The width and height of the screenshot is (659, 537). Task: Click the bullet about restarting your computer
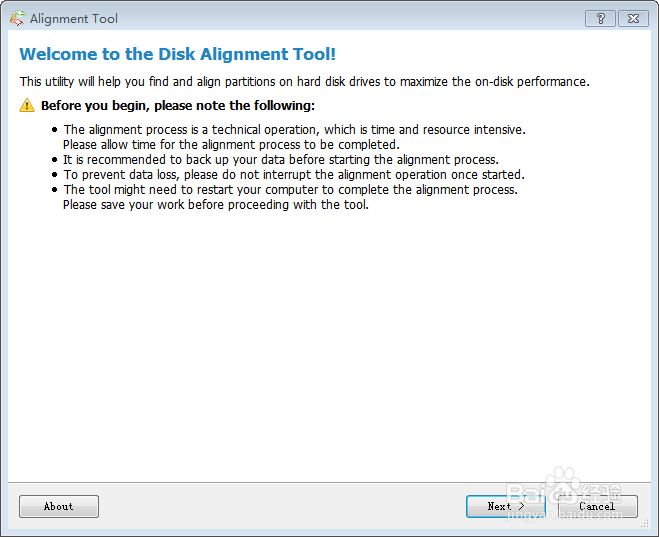[290, 189]
